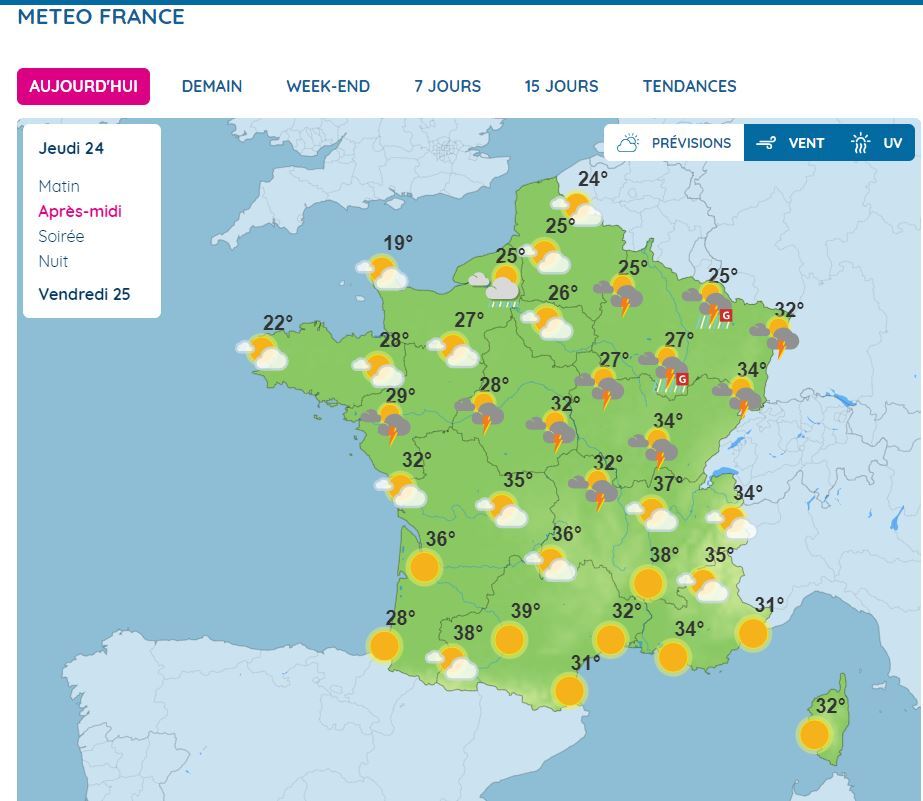Click the partly cloudy icon under 32° on the Atlantic coast
The width and height of the screenshot is (923, 801).
point(401,490)
